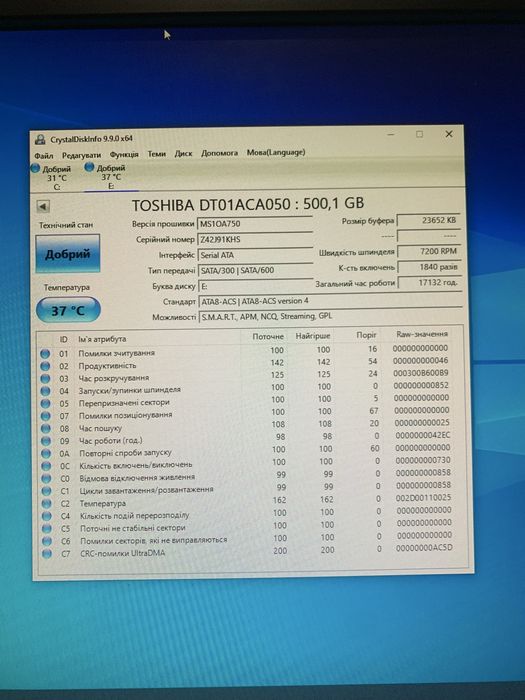Click raw value 00000000AC5D
The width and height of the screenshot is (525, 700).
[424, 548]
